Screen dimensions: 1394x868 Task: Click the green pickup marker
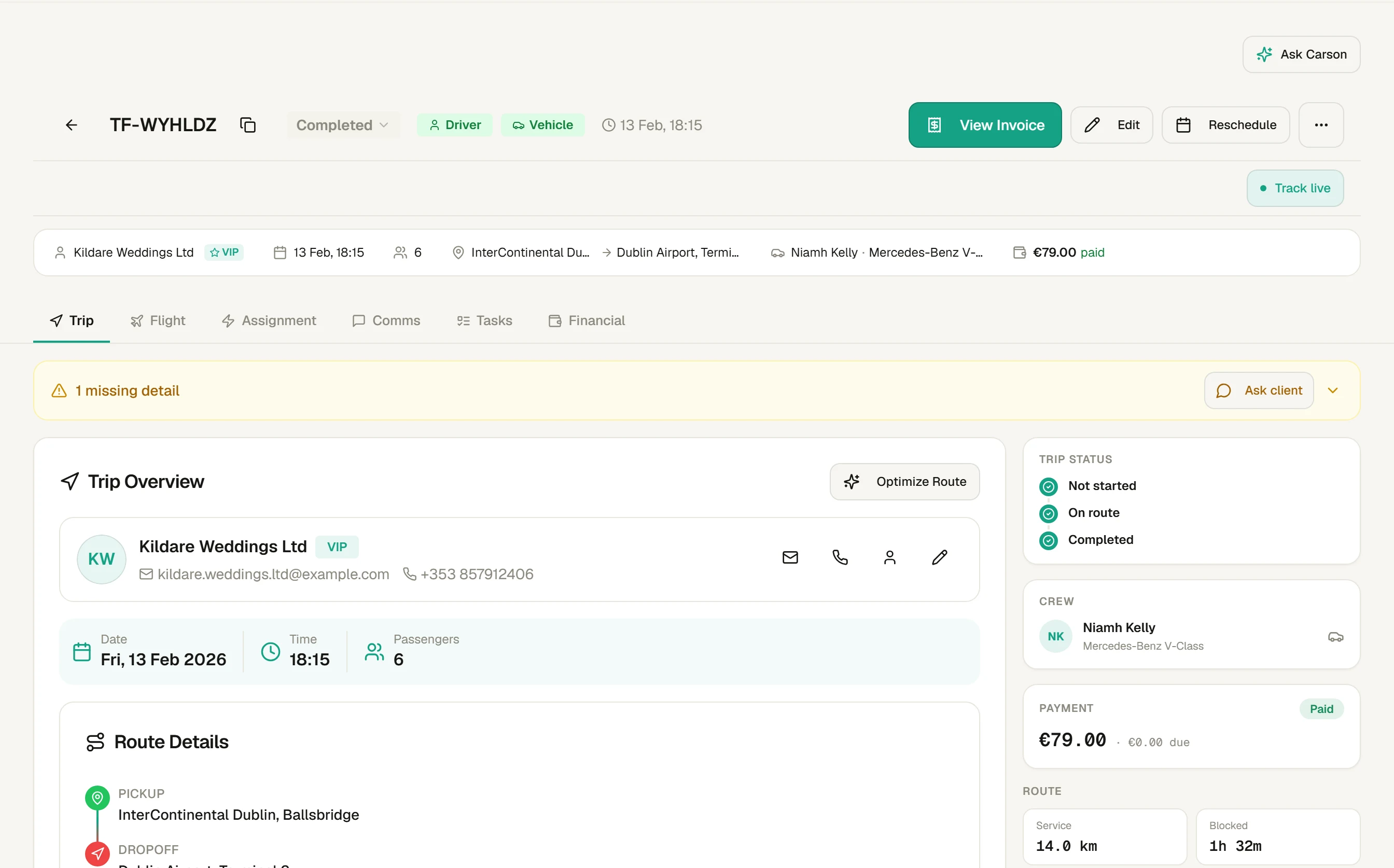[x=97, y=798]
